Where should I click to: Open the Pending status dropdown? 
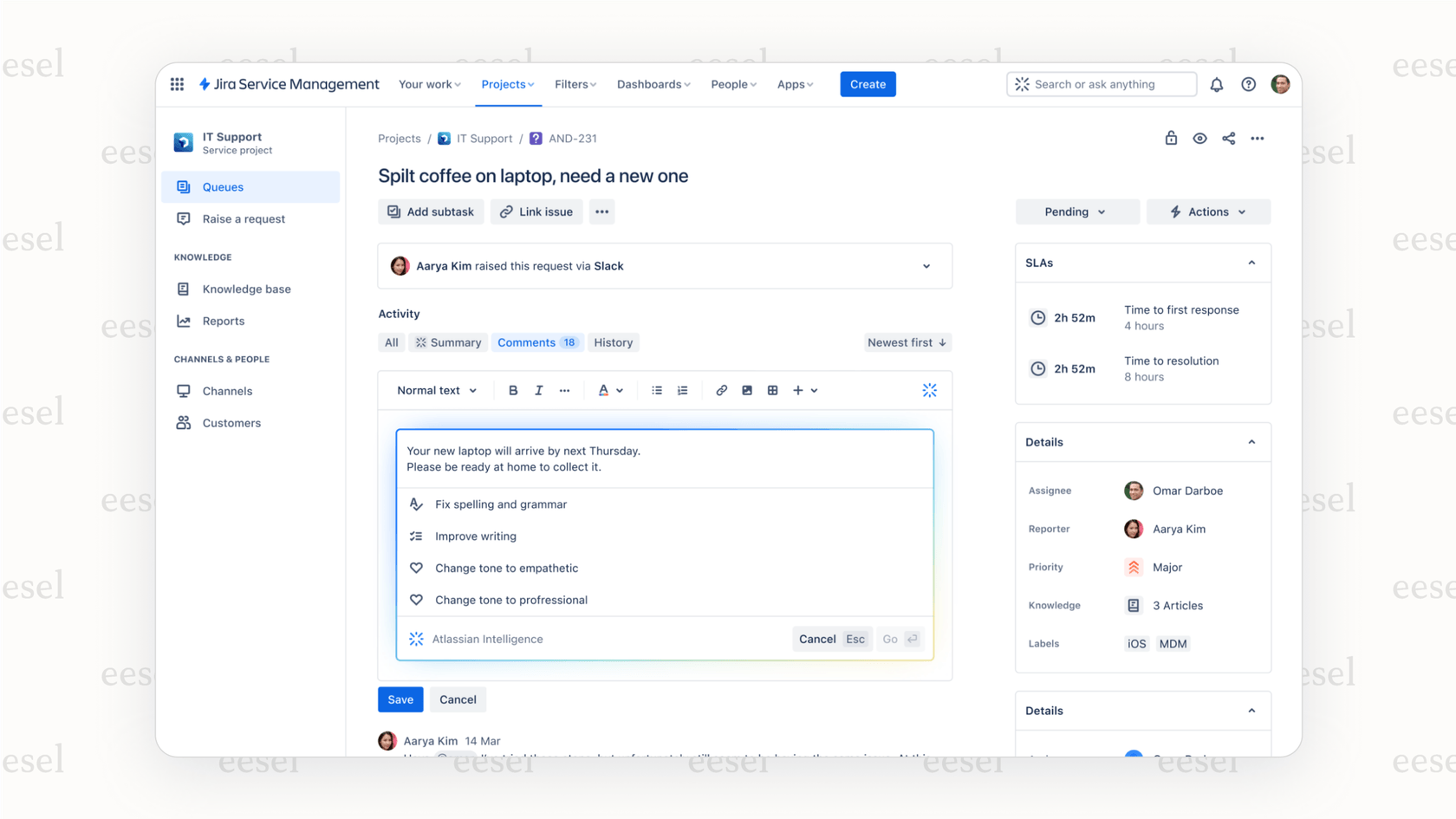tap(1077, 211)
